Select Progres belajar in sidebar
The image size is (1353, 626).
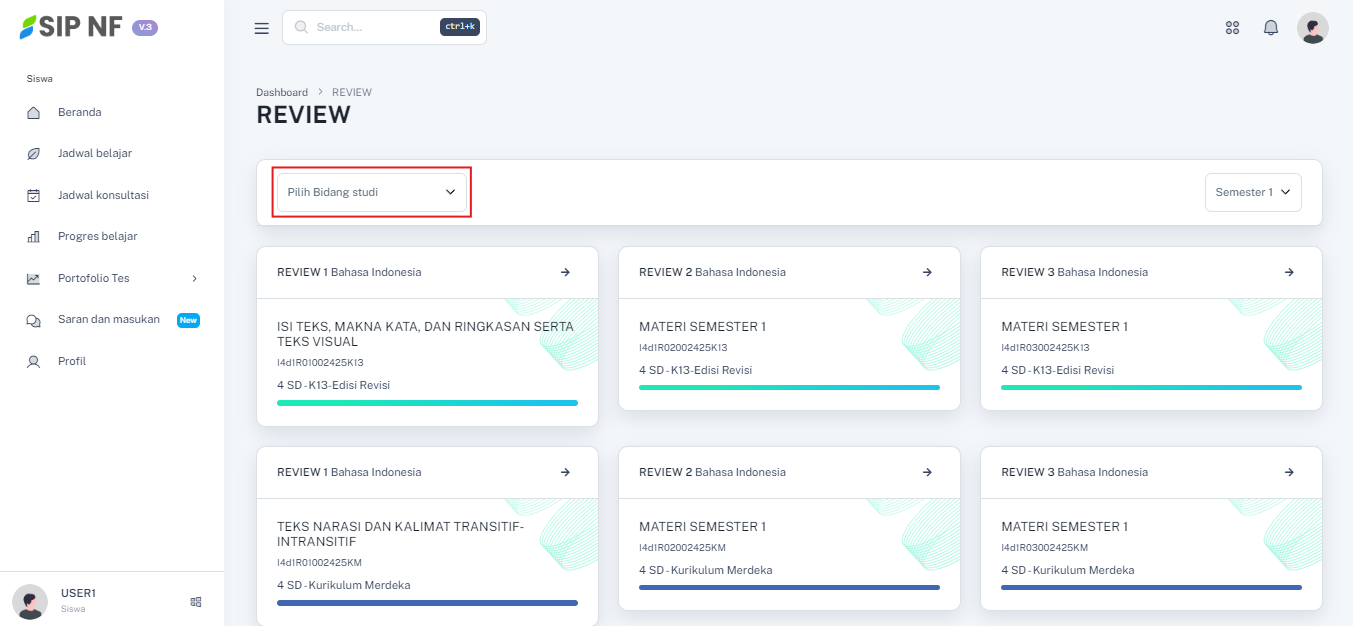pos(97,236)
